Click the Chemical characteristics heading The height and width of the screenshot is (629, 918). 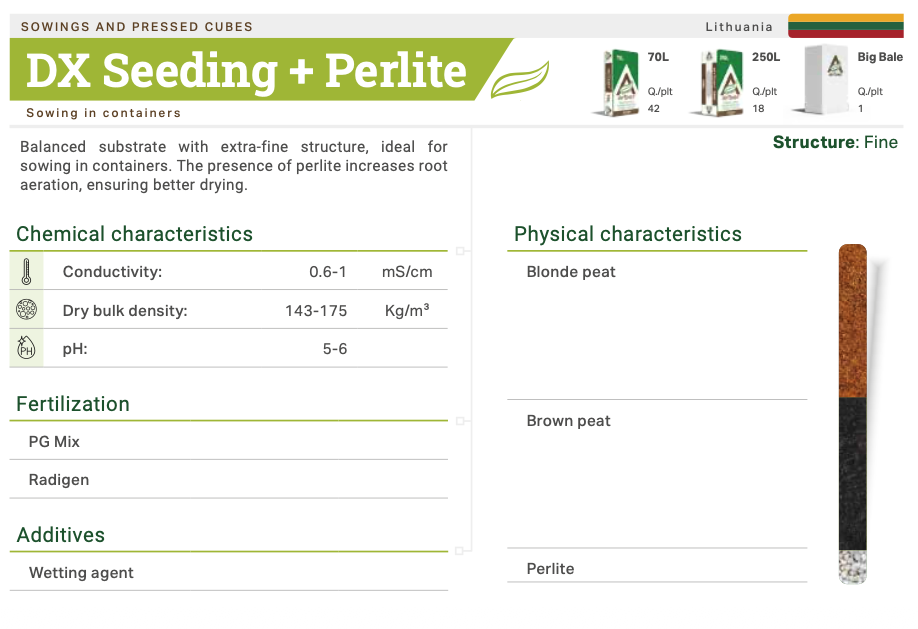point(135,235)
